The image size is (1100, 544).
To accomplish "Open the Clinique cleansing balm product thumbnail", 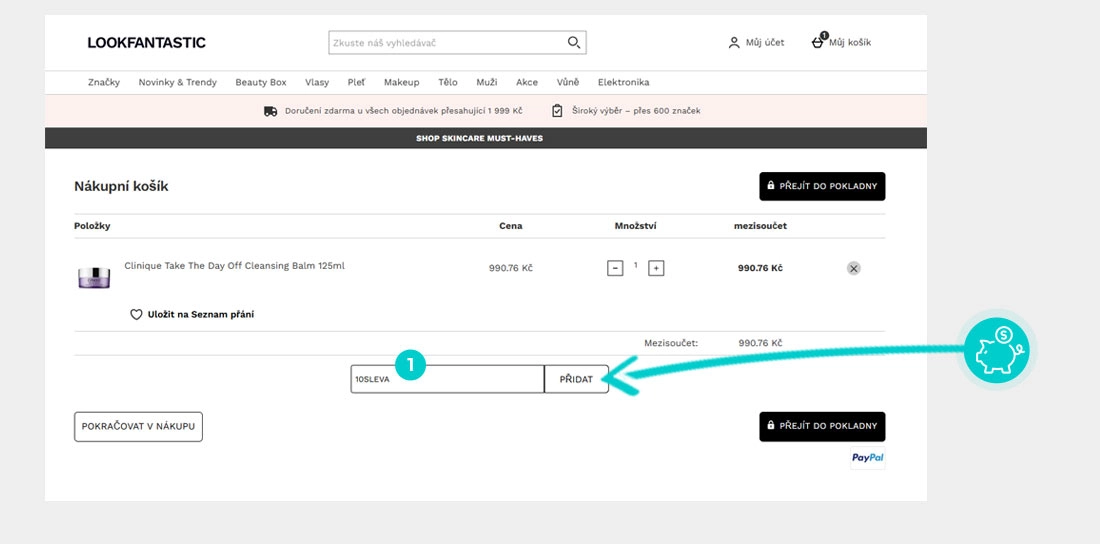I will pyautogui.click(x=94, y=275).
